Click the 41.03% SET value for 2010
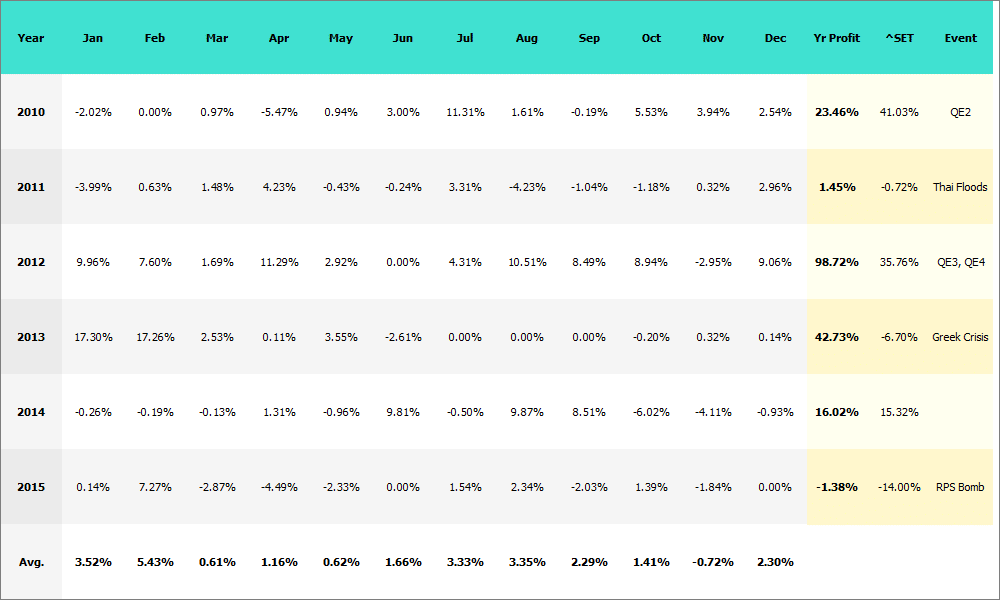 pos(898,112)
